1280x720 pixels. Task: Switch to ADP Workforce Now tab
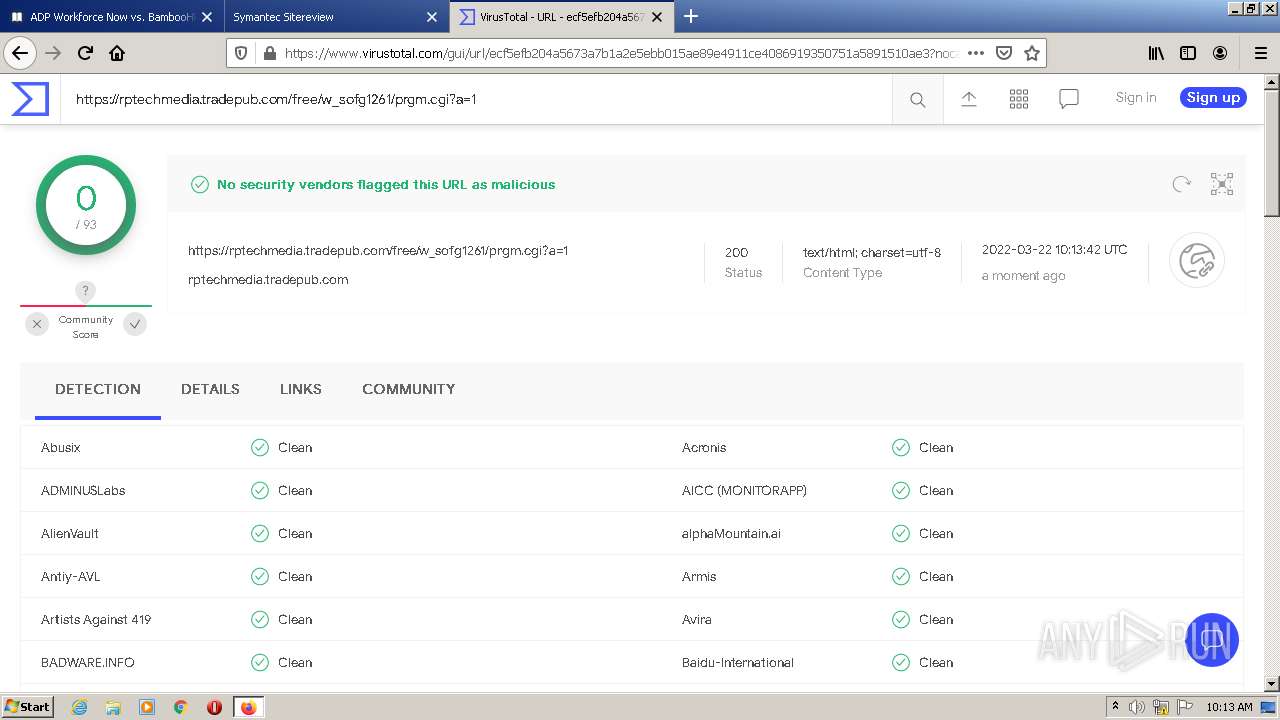(x=112, y=17)
